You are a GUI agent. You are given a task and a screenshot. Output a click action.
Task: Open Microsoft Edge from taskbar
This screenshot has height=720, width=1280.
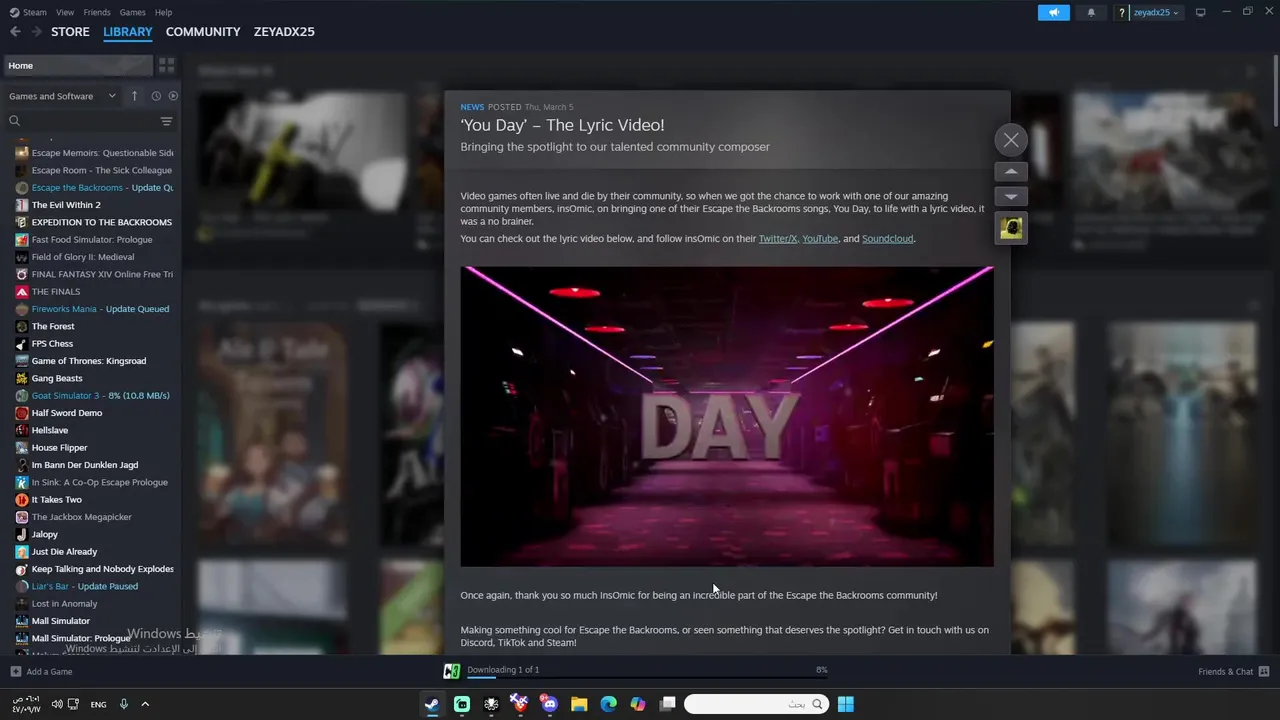pos(608,704)
